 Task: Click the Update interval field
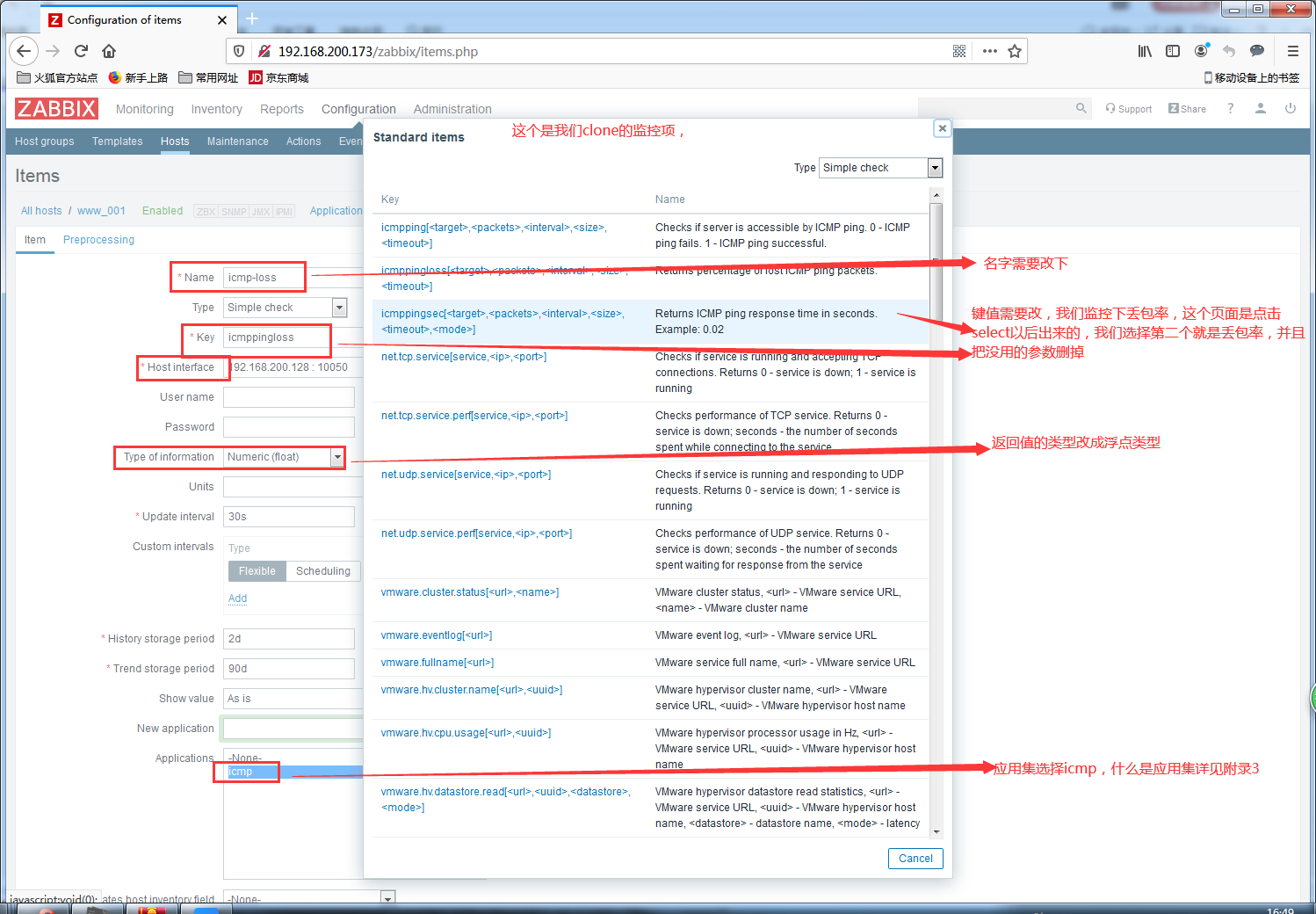point(289,517)
